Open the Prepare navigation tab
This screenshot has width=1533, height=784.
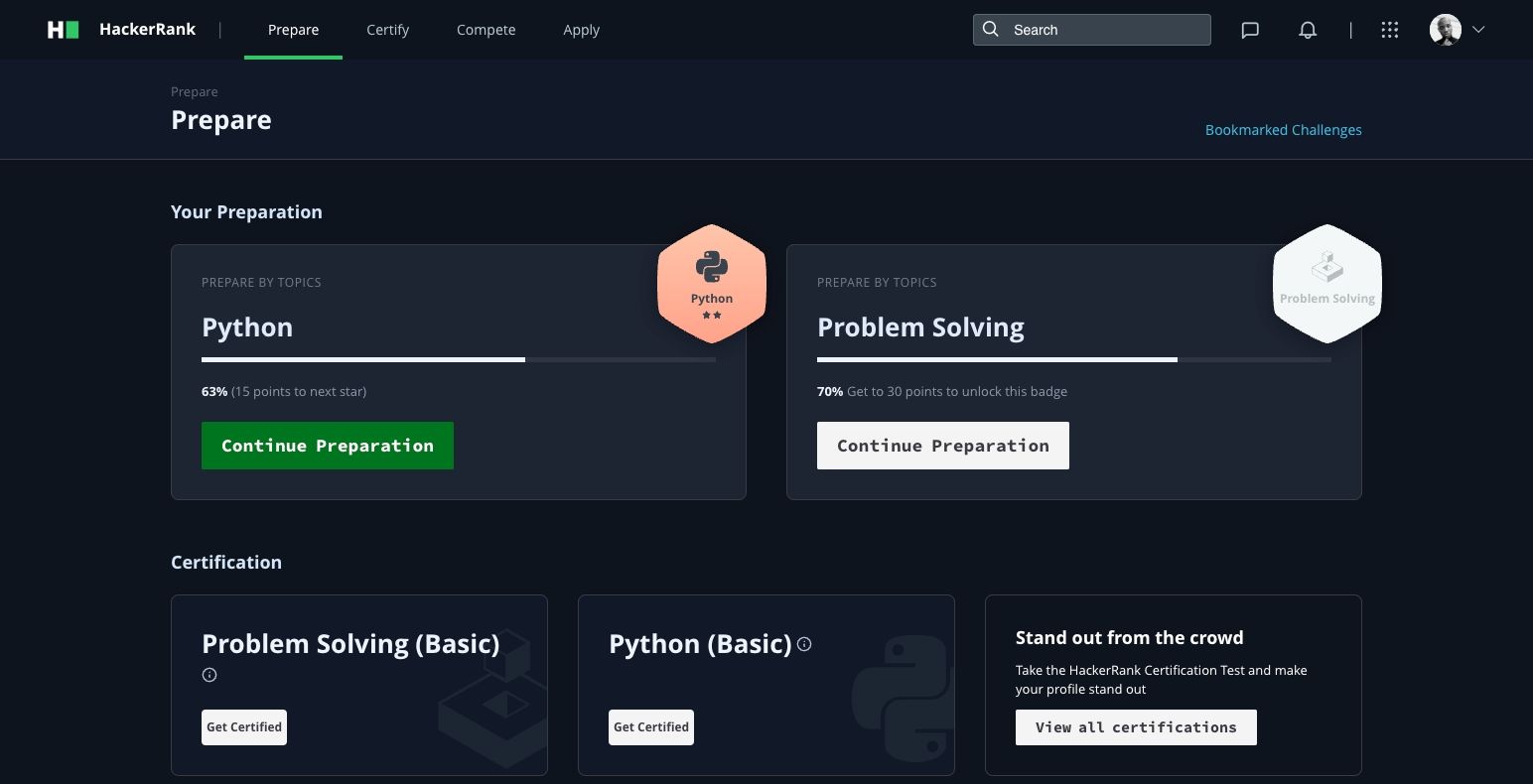coord(293,30)
